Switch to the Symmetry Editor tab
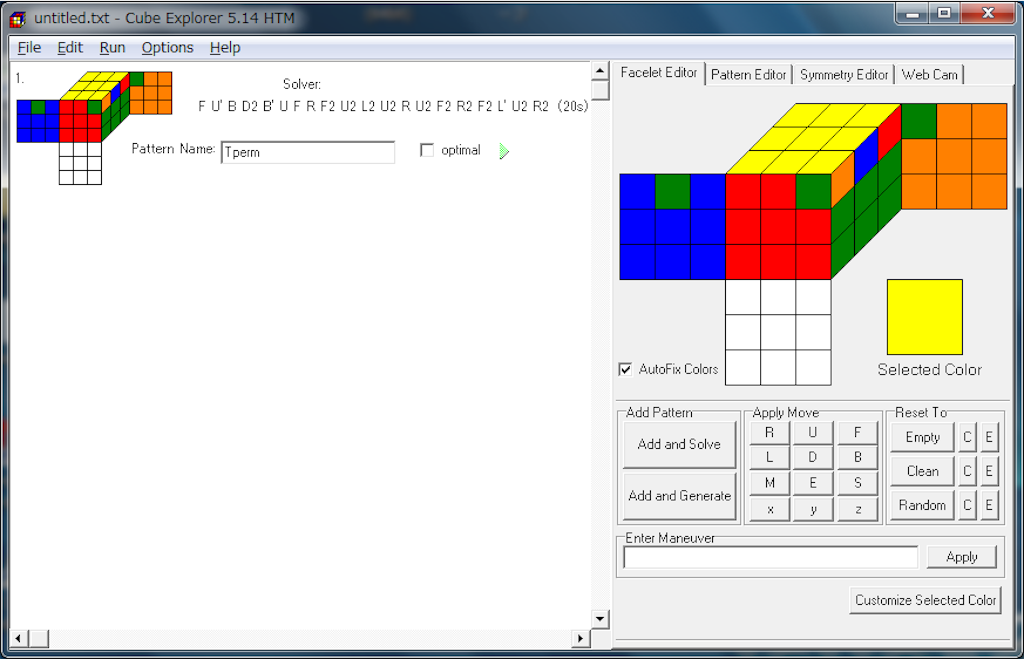 (844, 74)
